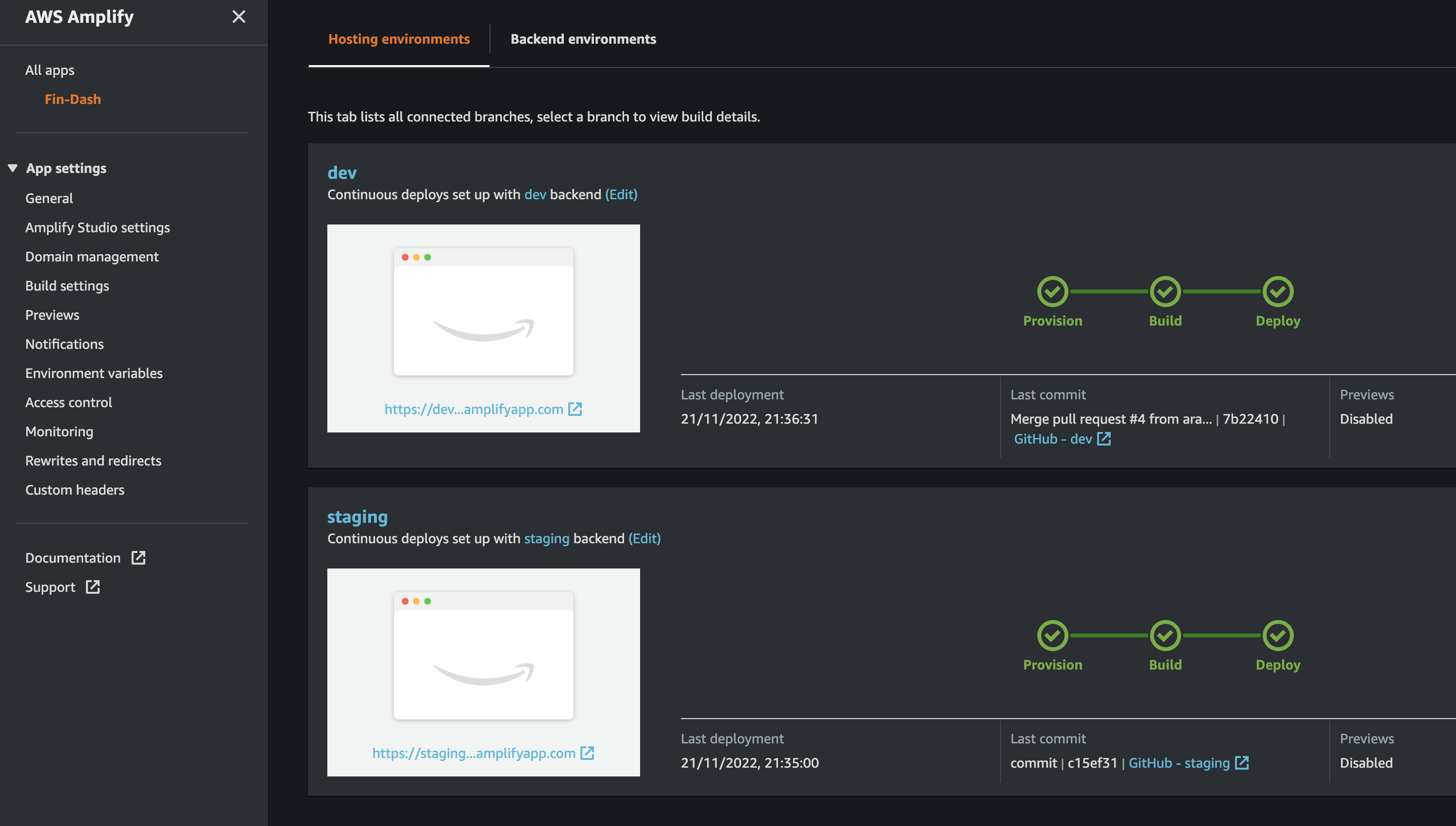Open Documentation via its external link icon
Screen dimensions: 1456x826
pos(139,558)
